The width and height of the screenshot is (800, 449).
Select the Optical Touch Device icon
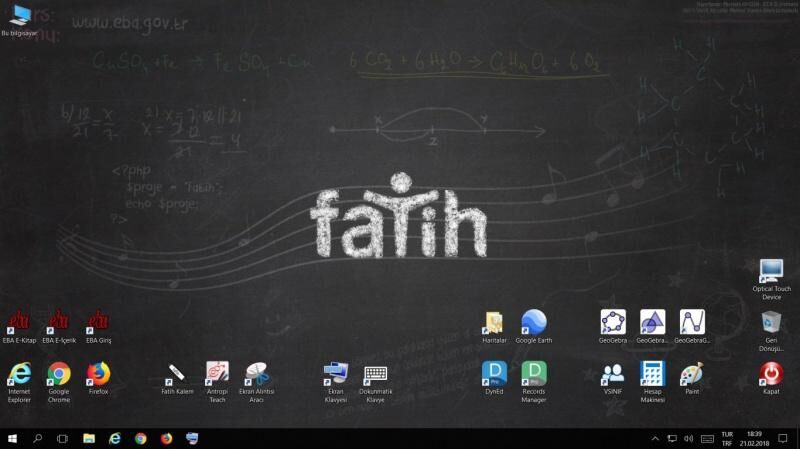pos(771,280)
